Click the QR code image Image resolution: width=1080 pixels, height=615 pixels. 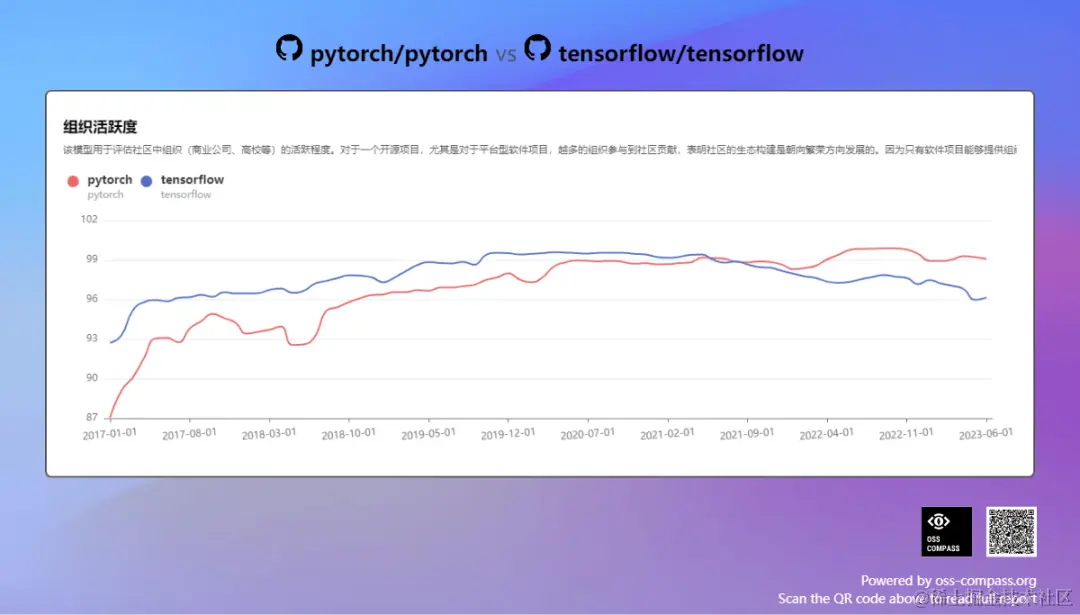(1011, 532)
